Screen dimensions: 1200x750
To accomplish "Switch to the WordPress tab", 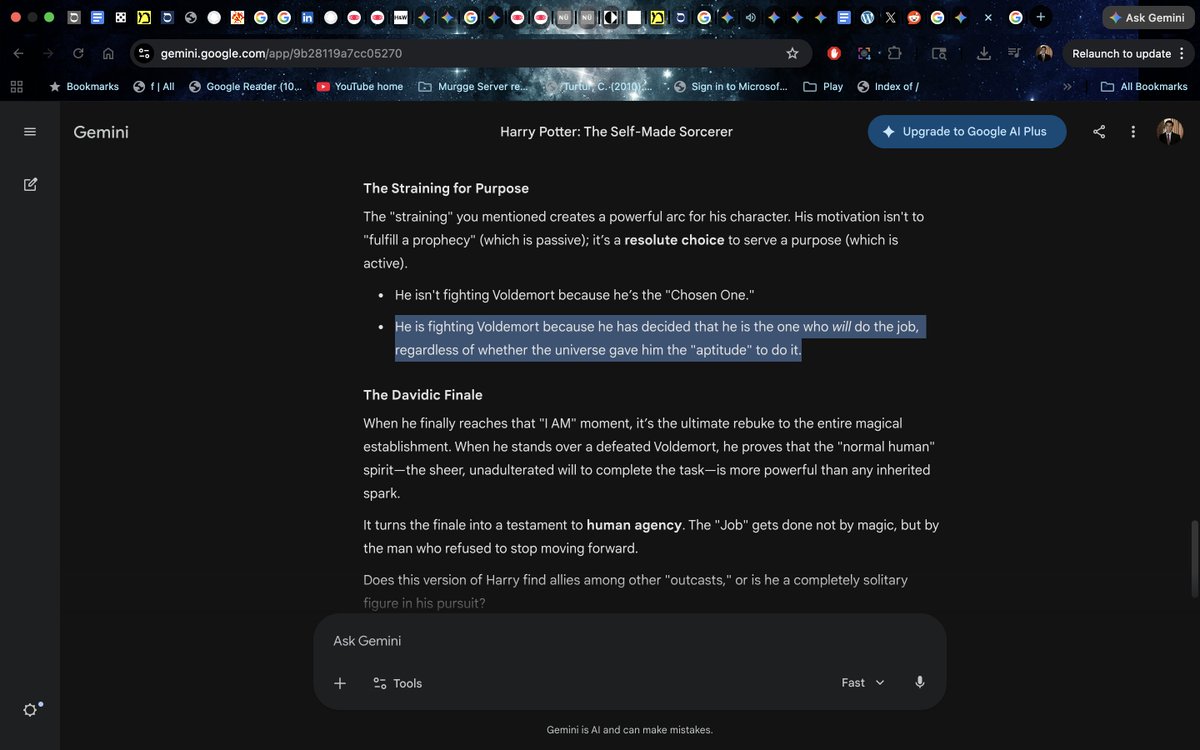I will (x=867, y=18).
